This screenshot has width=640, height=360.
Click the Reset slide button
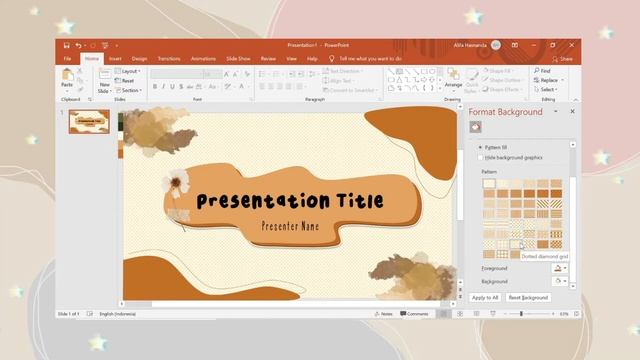[x=124, y=80]
